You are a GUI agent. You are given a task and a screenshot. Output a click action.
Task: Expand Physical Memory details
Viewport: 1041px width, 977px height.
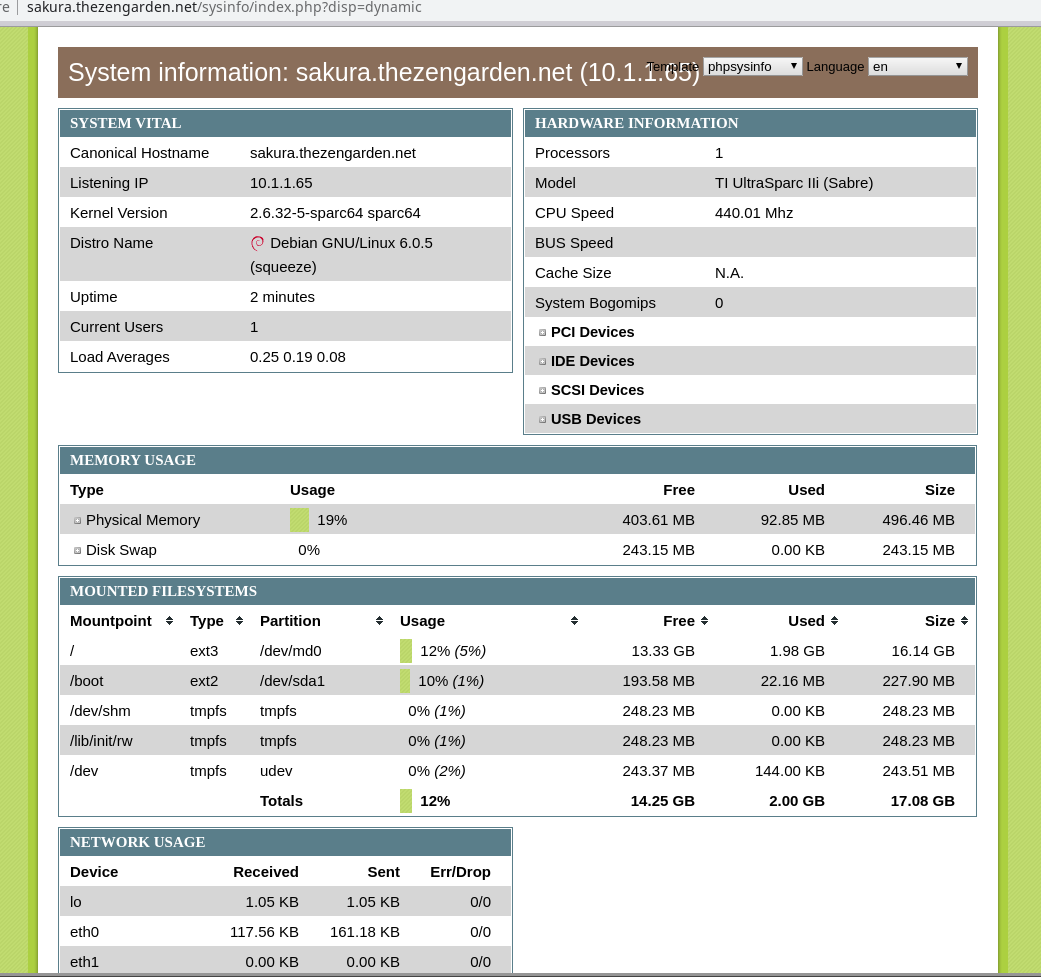click(78, 521)
